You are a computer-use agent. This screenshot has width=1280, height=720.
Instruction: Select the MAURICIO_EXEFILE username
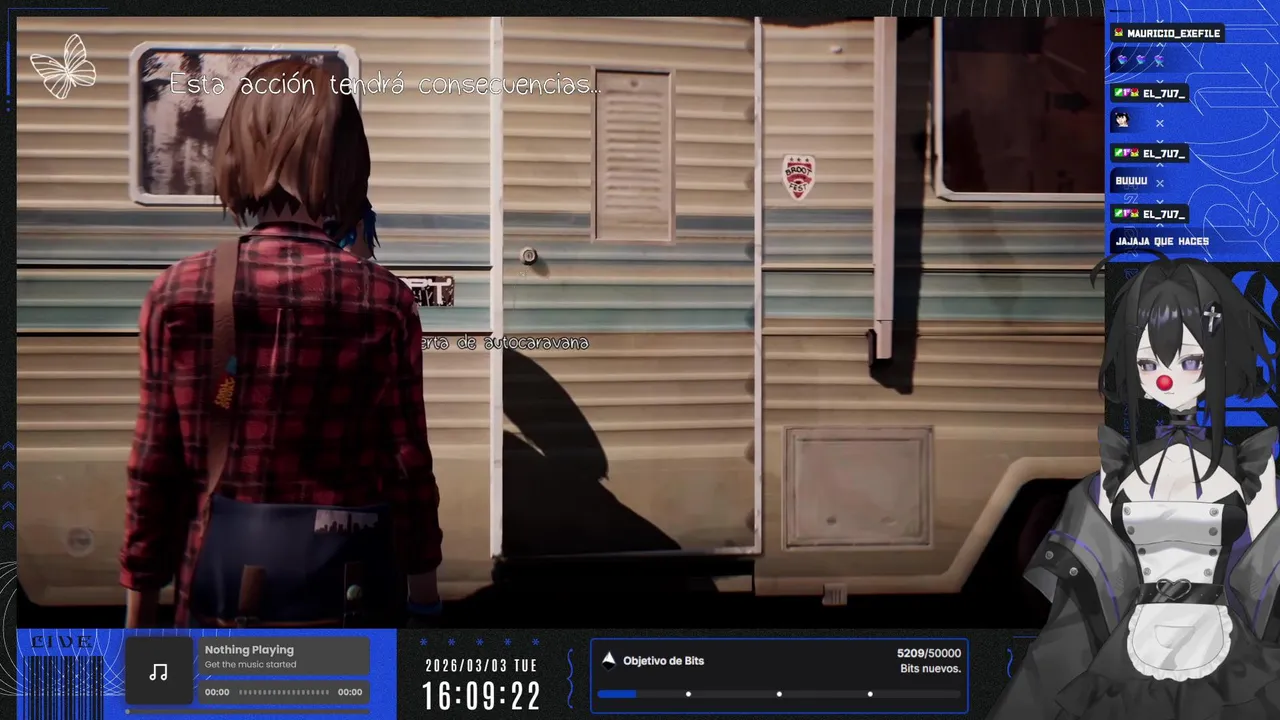click(x=1173, y=33)
